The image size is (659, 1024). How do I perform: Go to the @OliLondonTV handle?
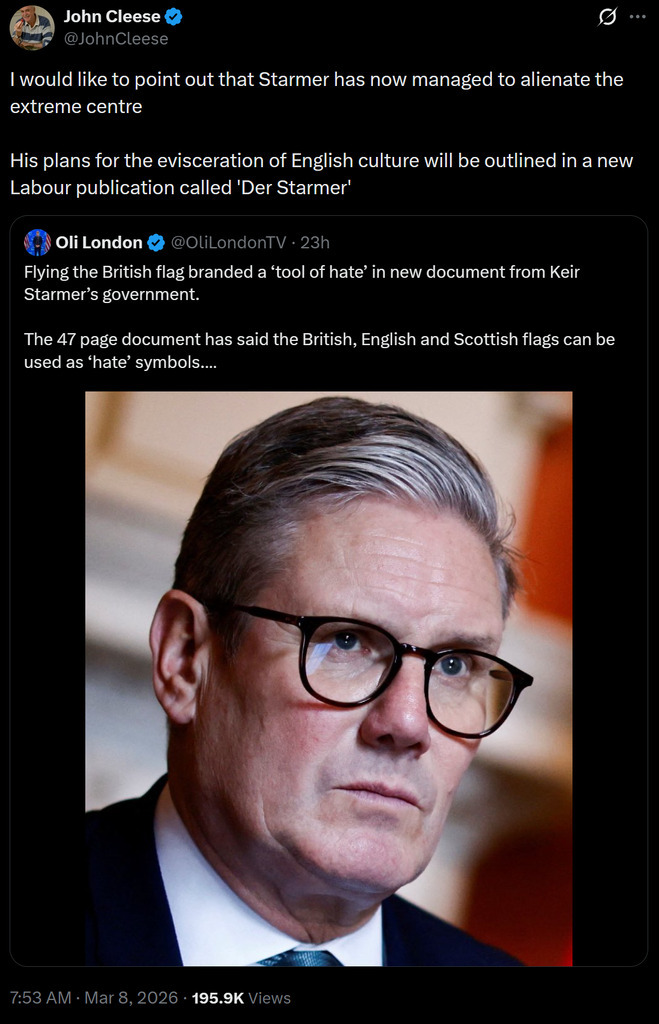tap(229, 243)
